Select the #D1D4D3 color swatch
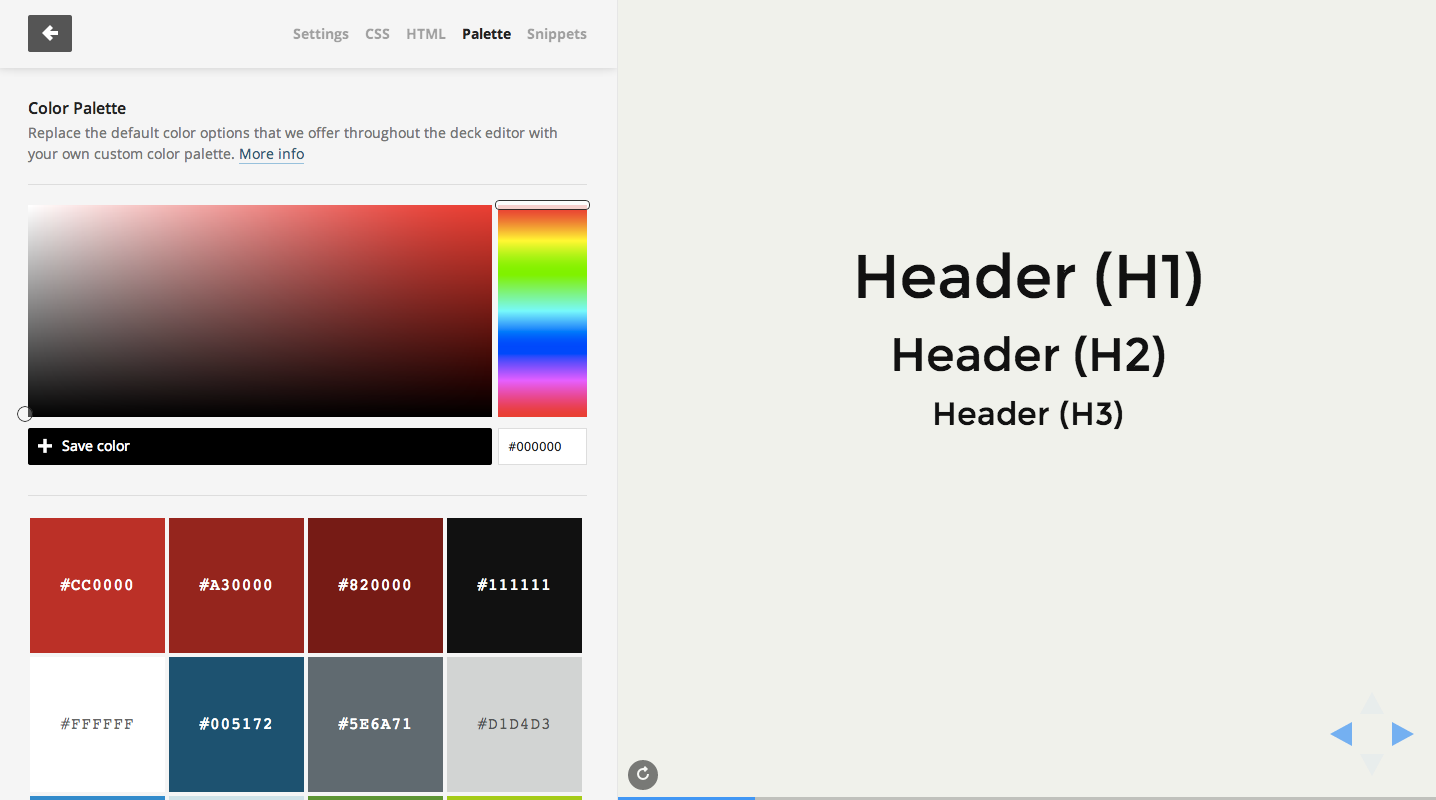 [x=514, y=724]
